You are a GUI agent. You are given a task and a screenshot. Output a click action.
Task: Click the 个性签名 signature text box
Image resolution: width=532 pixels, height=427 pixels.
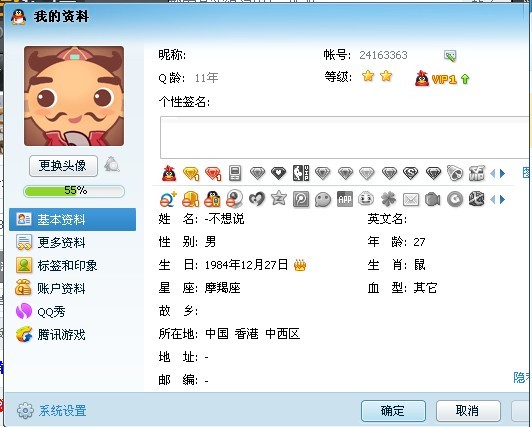(x=345, y=137)
